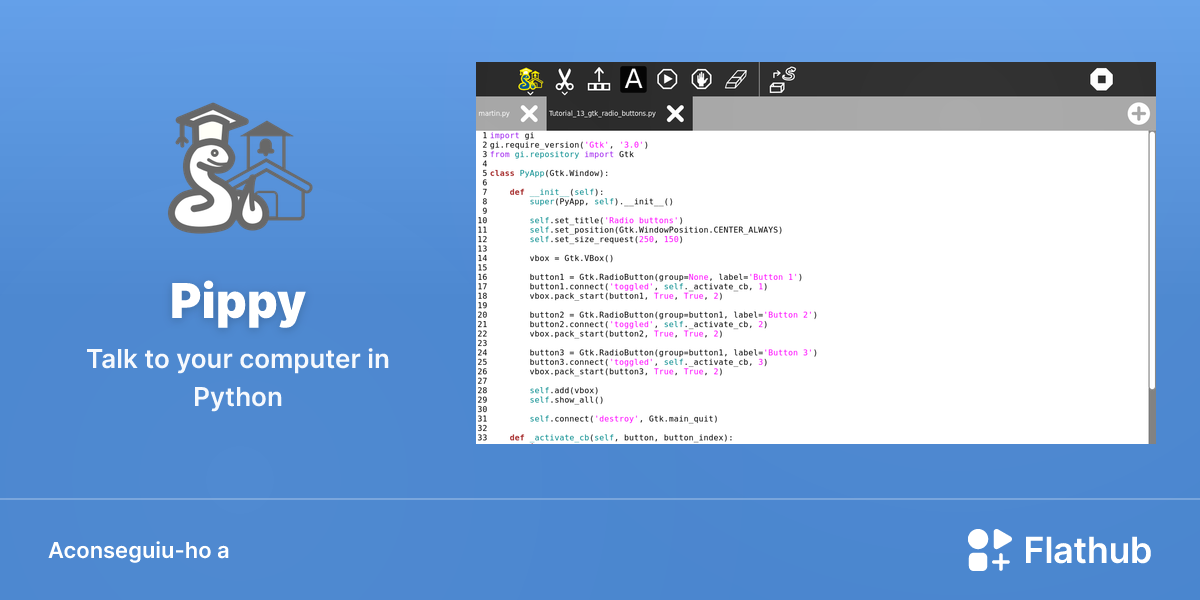Stop the Pippy activity via stop button

(1101, 79)
